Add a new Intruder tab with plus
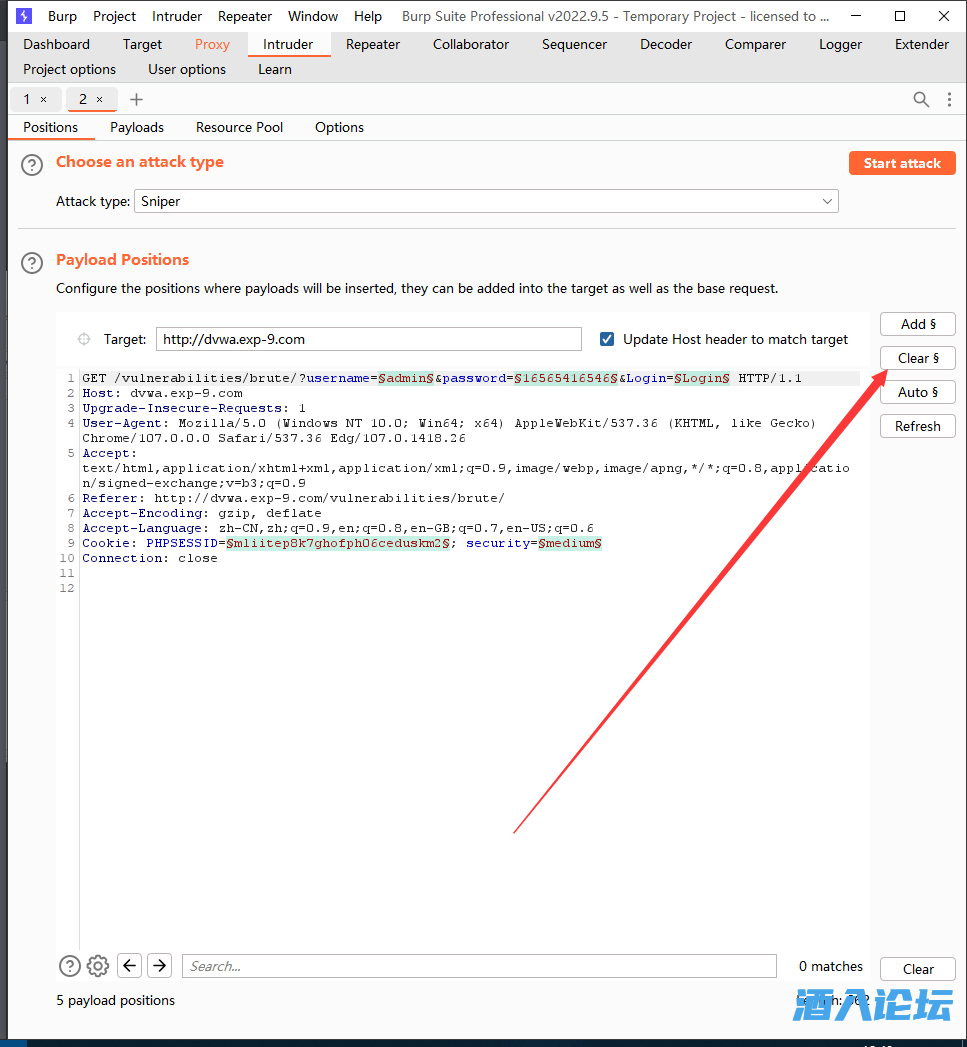 pos(137,99)
